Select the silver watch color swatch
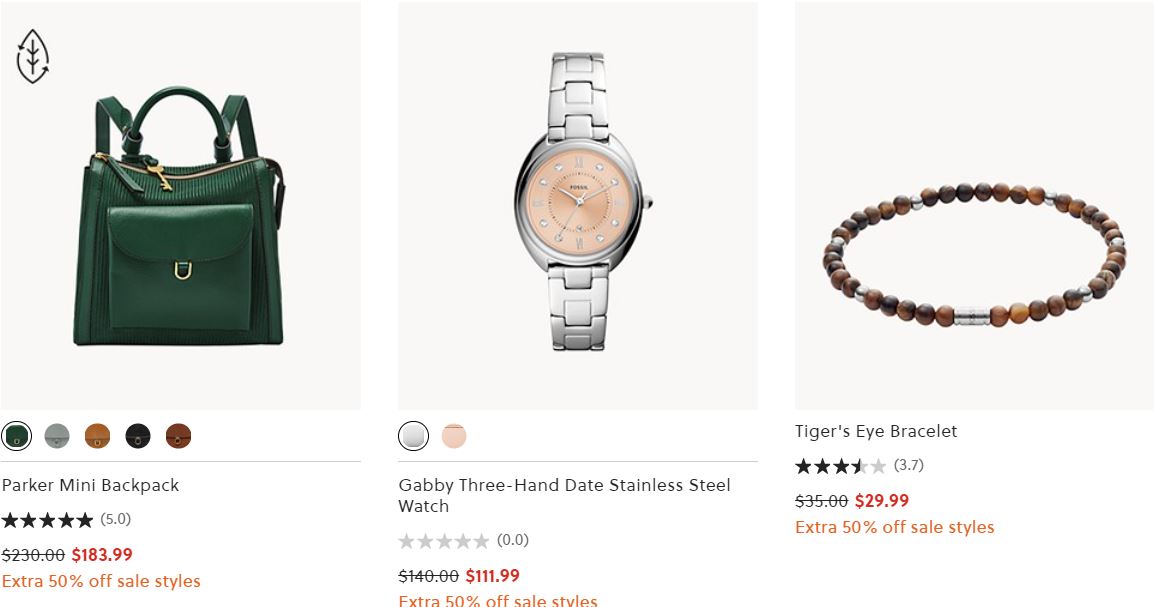 click(413, 436)
